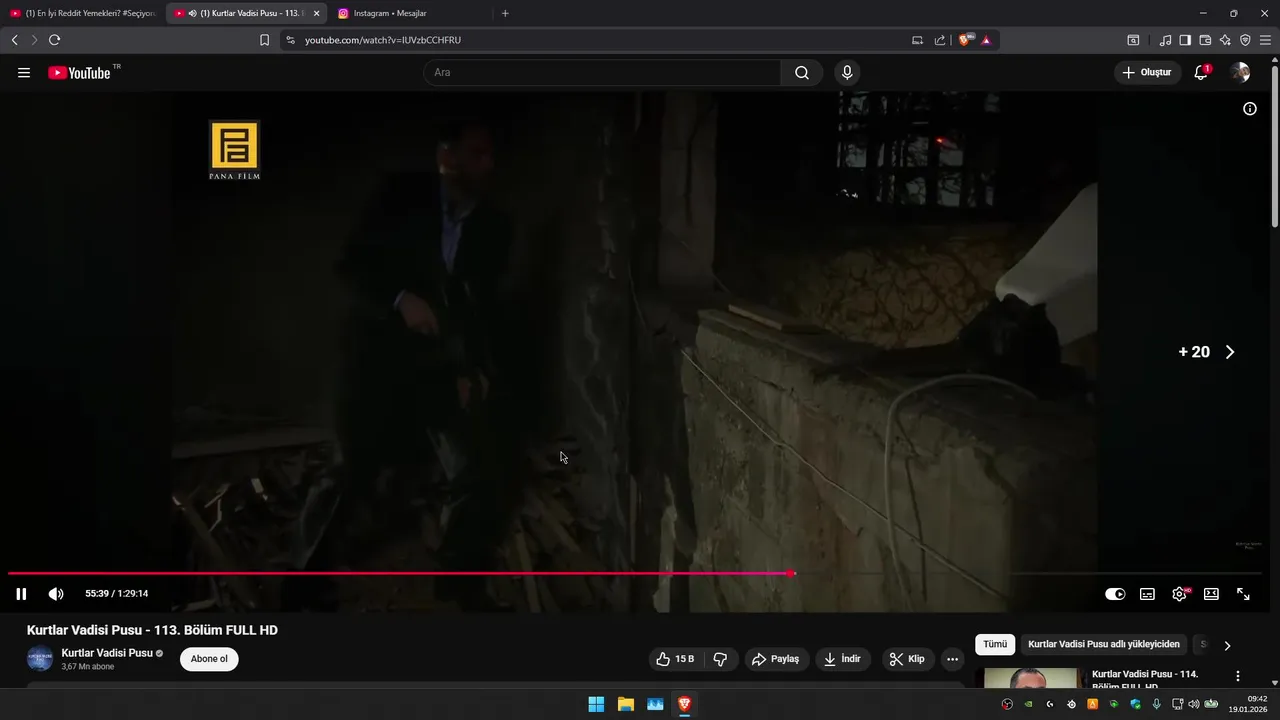Click the Paylaş share button

(x=776, y=659)
